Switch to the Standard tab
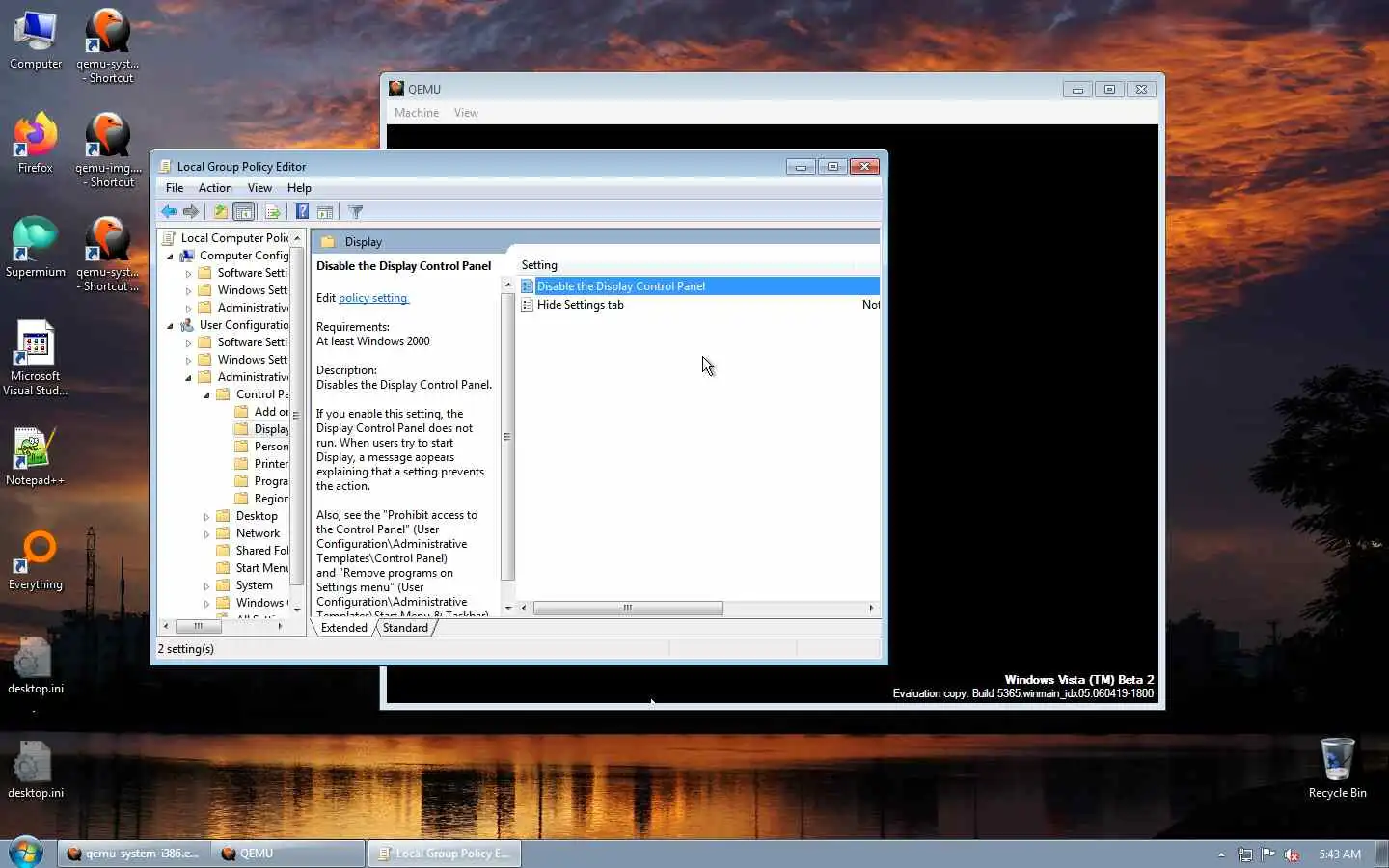 (x=405, y=628)
